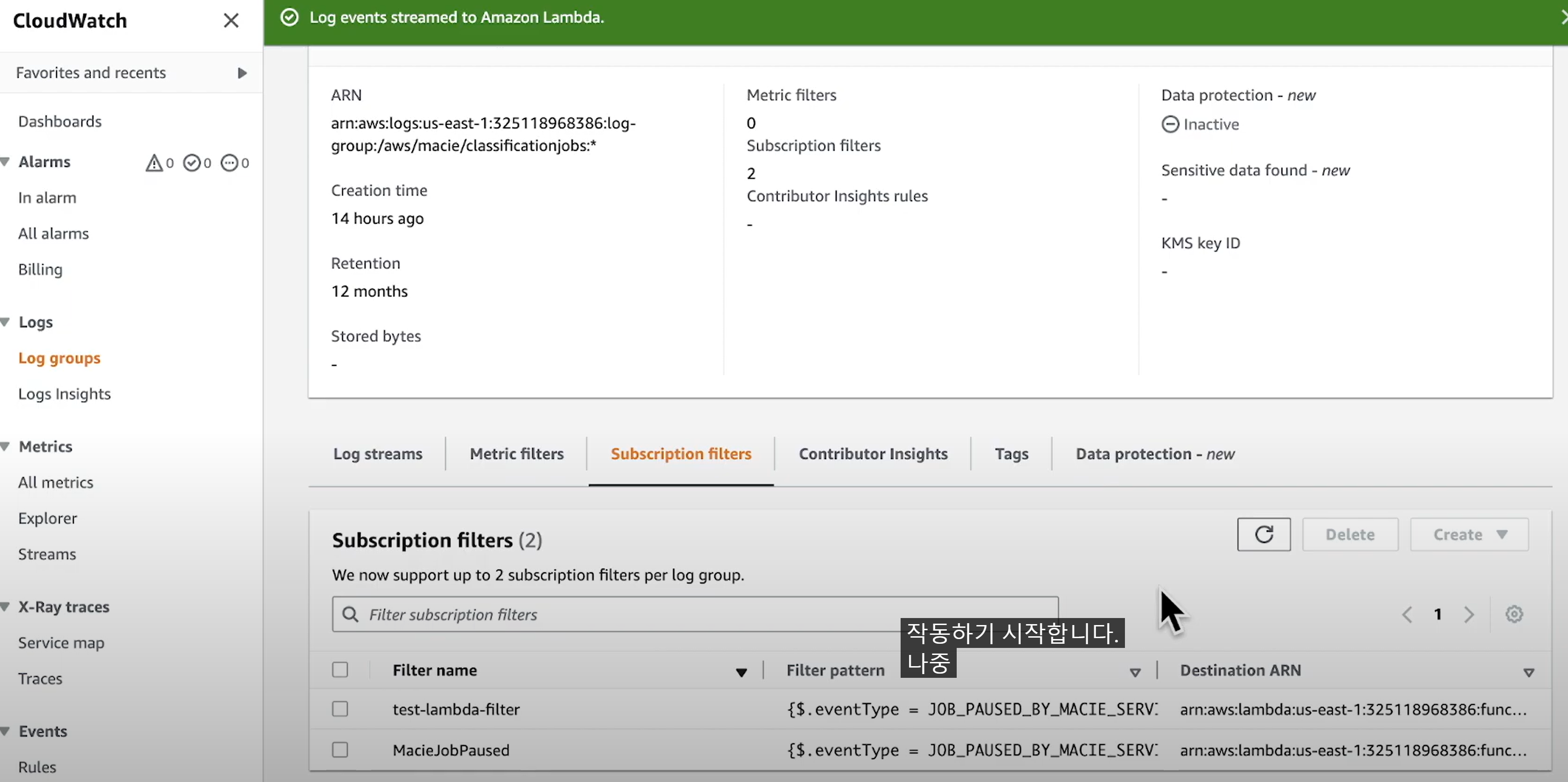Open the Create dropdown button
The width and height of the screenshot is (1568, 782).
pos(1469,534)
